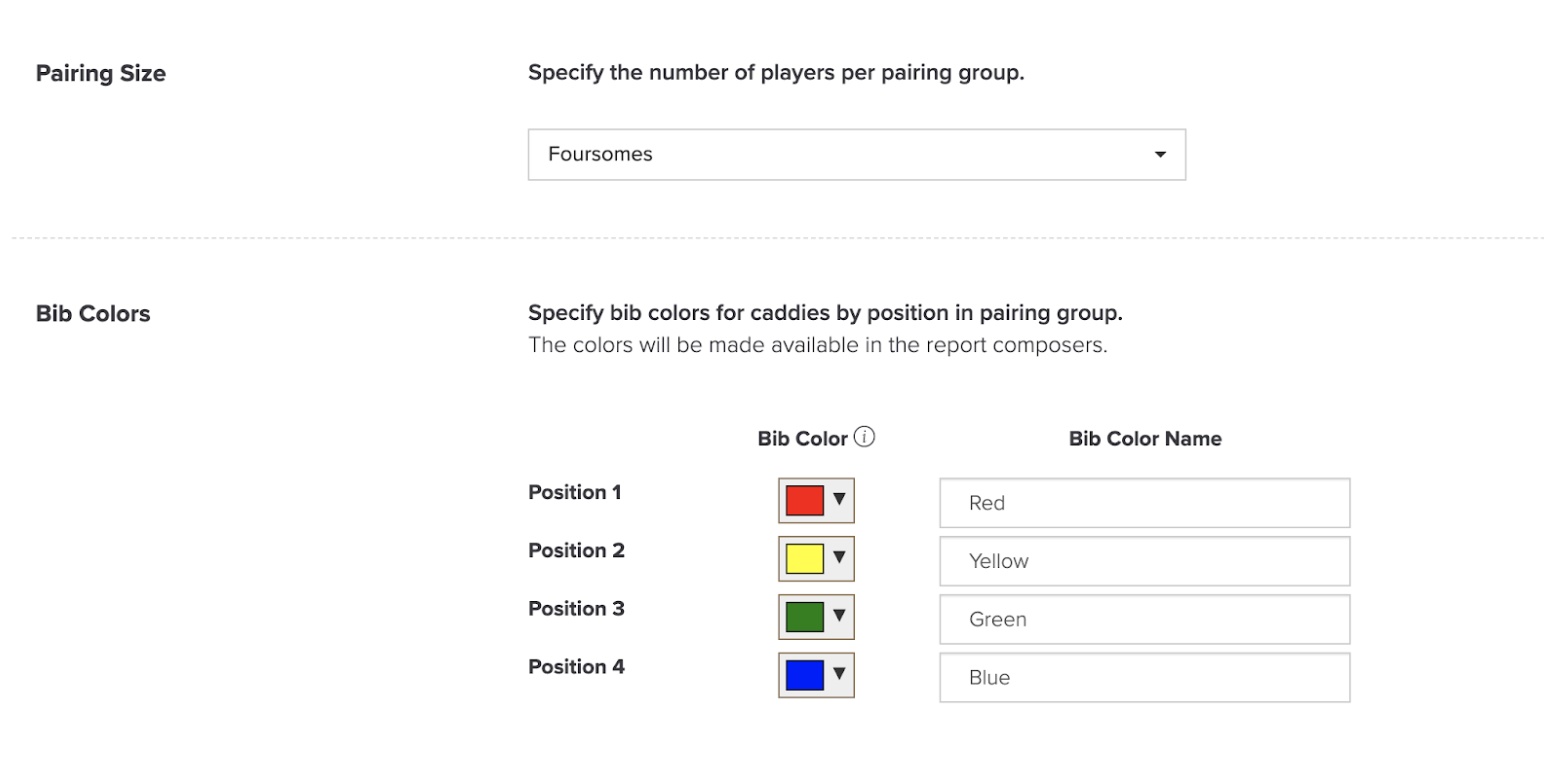Select the green swatch for Position 3
The width and height of the screenshot is (1544, 758).
click(x=804, y=617)
